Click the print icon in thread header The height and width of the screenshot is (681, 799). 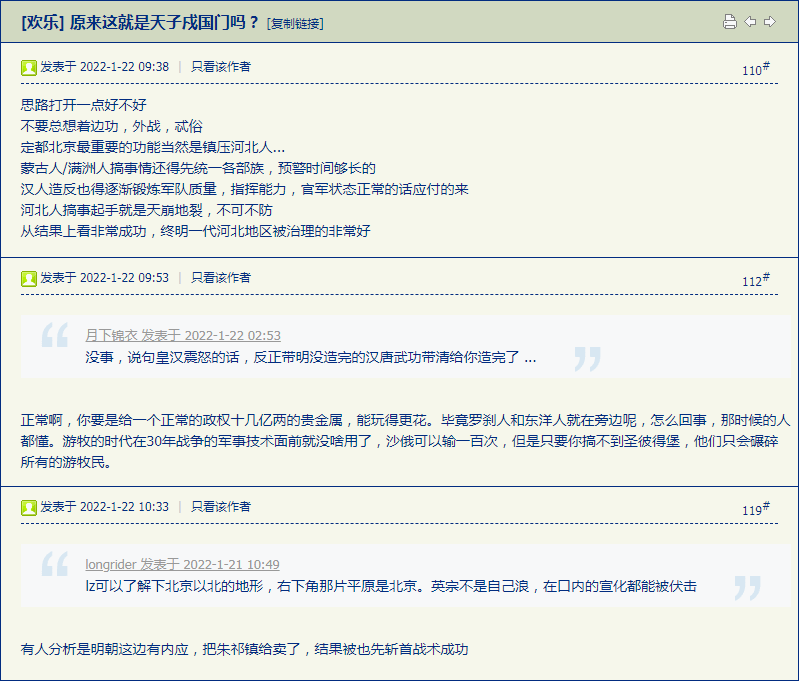(x=730, y=22)
